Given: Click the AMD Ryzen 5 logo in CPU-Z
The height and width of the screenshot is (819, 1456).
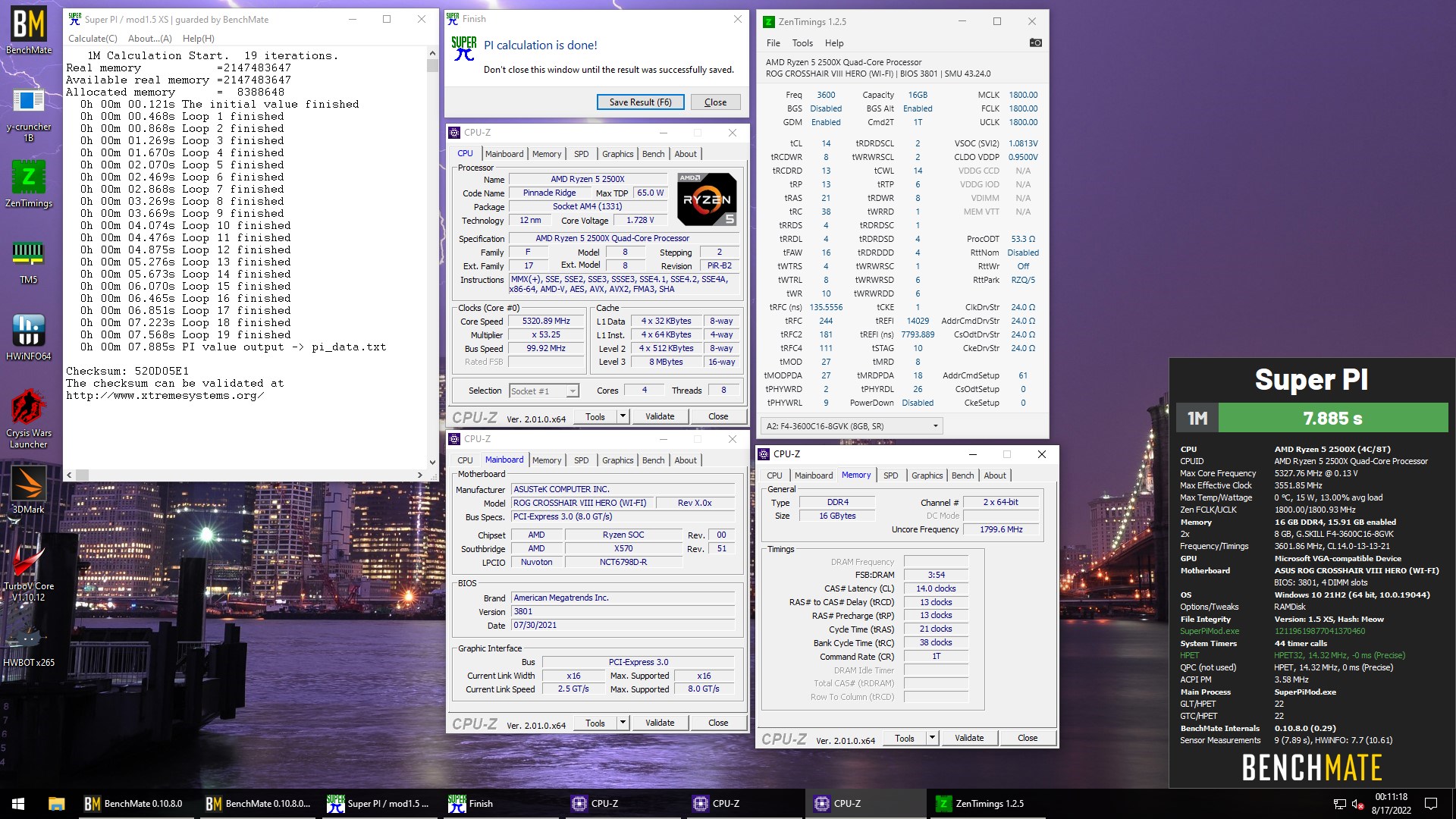Looking at the screenshot, I should point(707,199).
